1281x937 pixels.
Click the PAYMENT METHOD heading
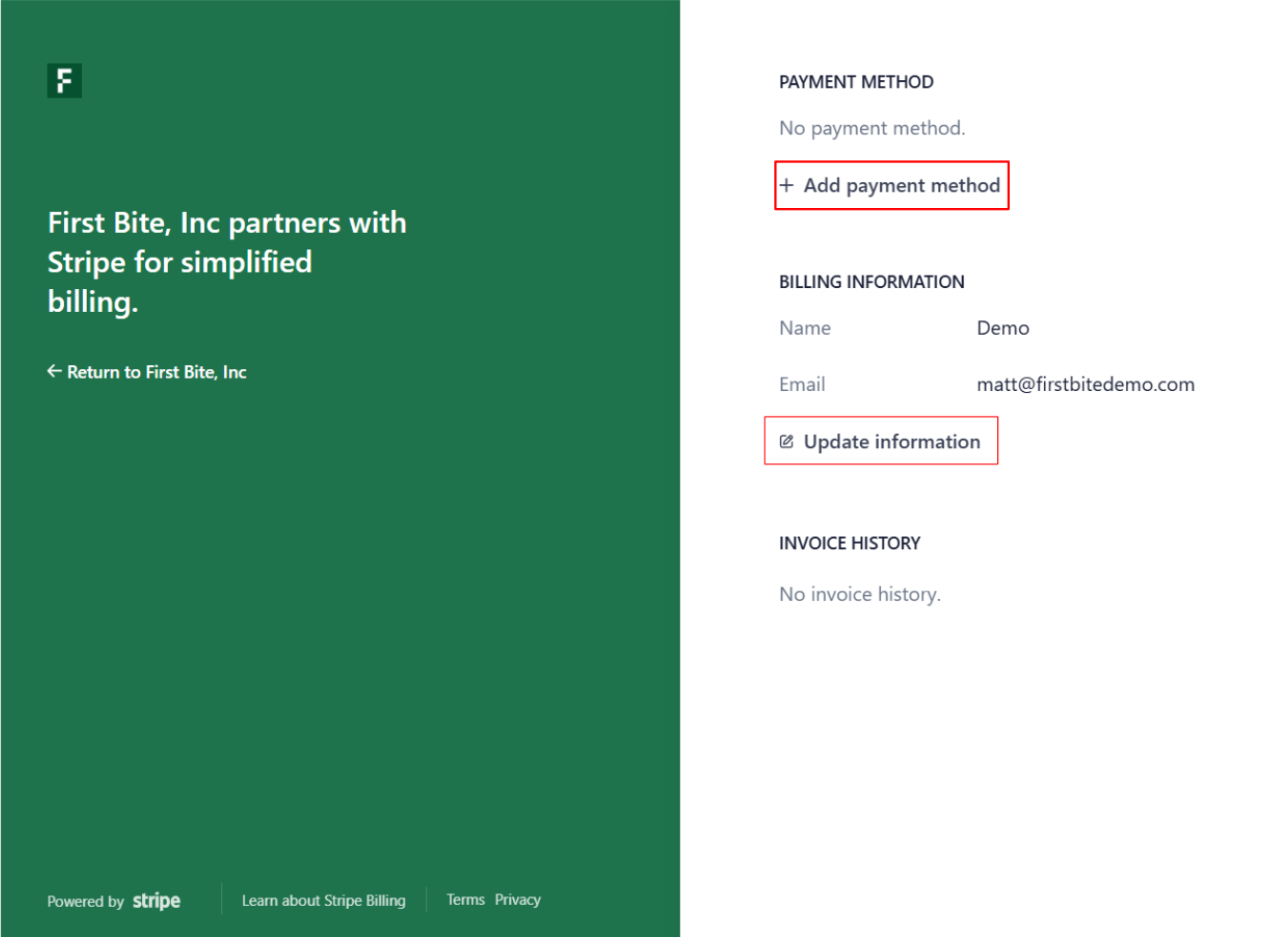856,82
